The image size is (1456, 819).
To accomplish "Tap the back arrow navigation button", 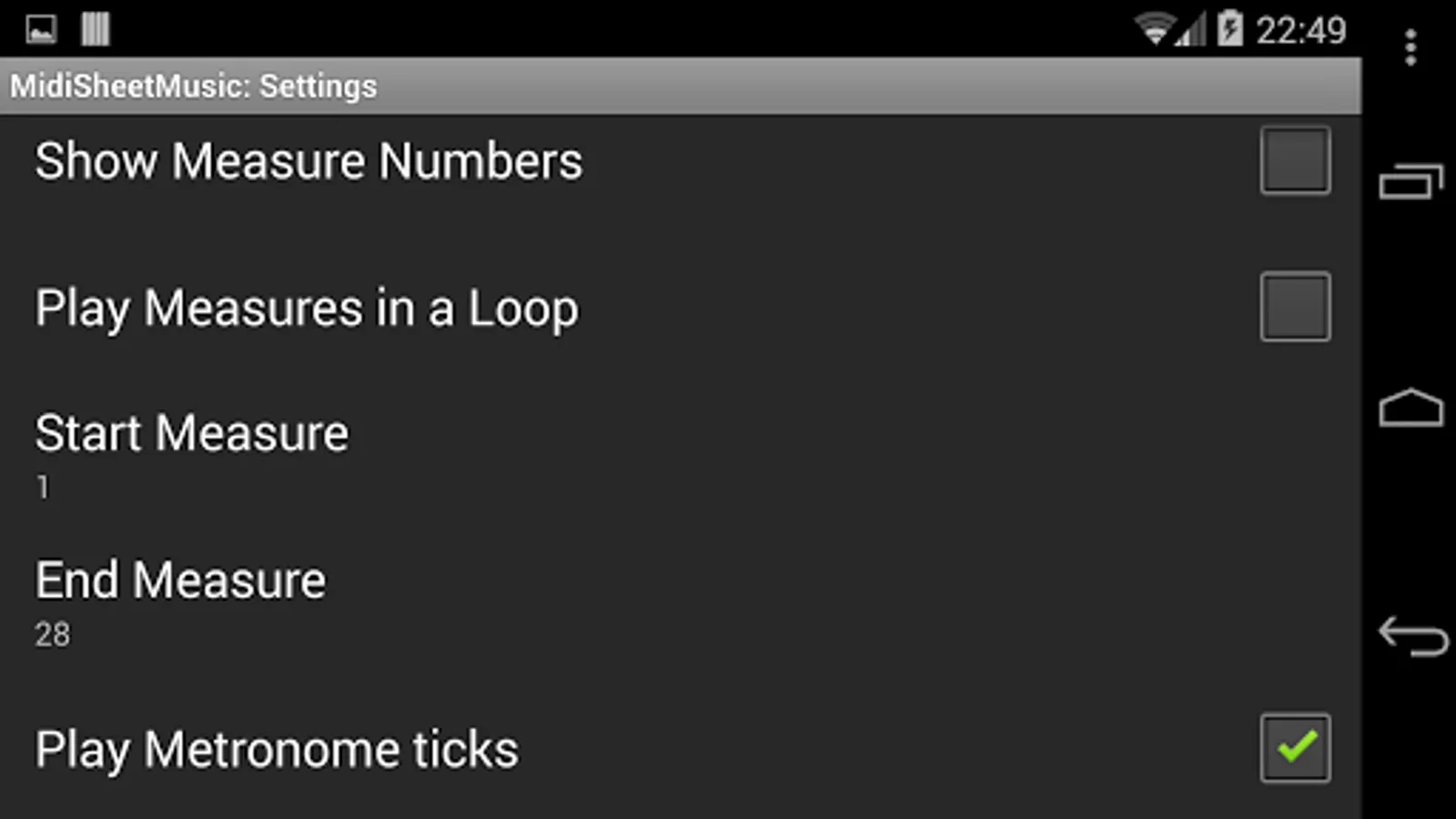I will tap(1412, 636).
